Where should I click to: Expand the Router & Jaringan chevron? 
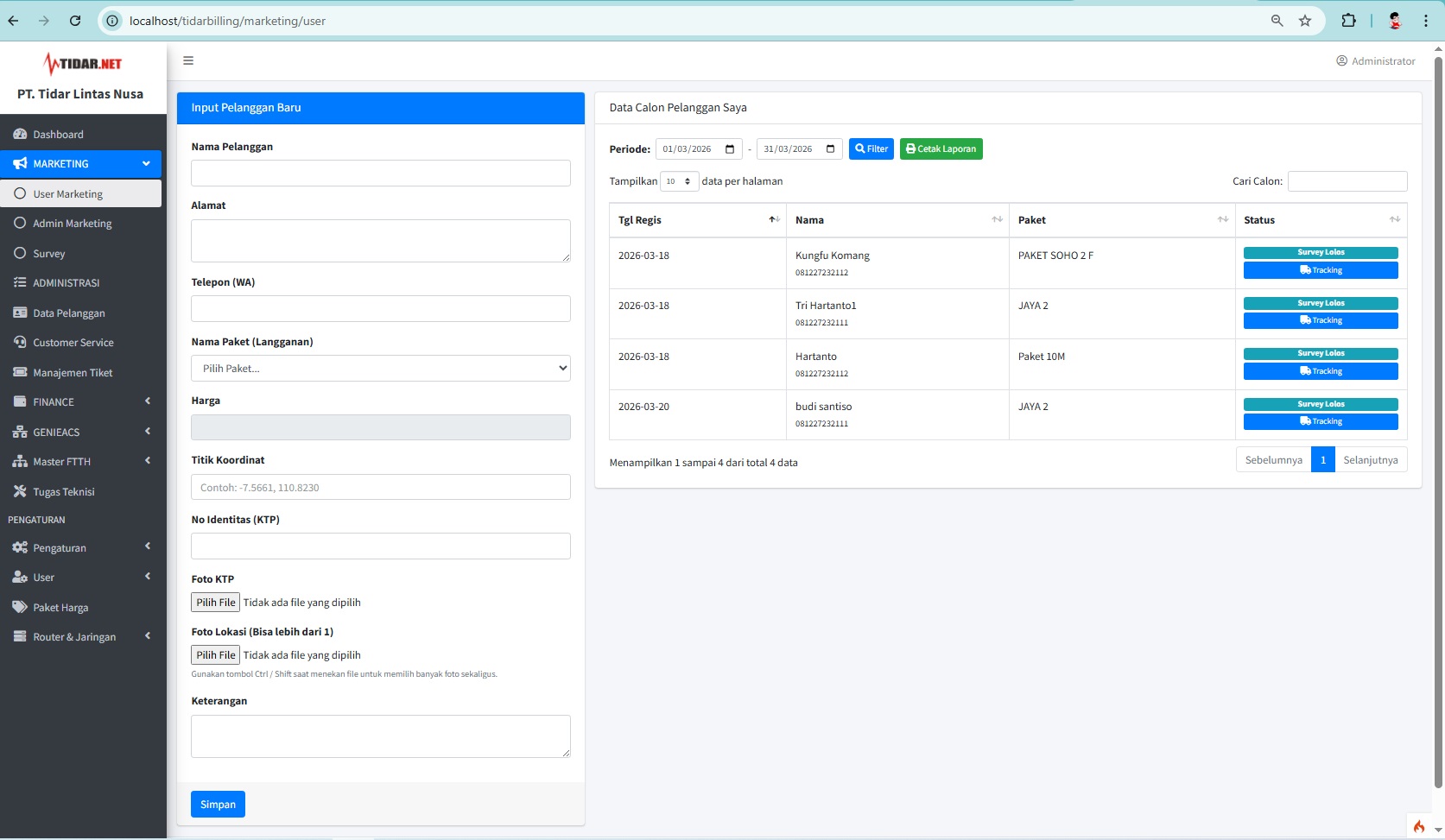pyautogui.click(x=148, y=636)
